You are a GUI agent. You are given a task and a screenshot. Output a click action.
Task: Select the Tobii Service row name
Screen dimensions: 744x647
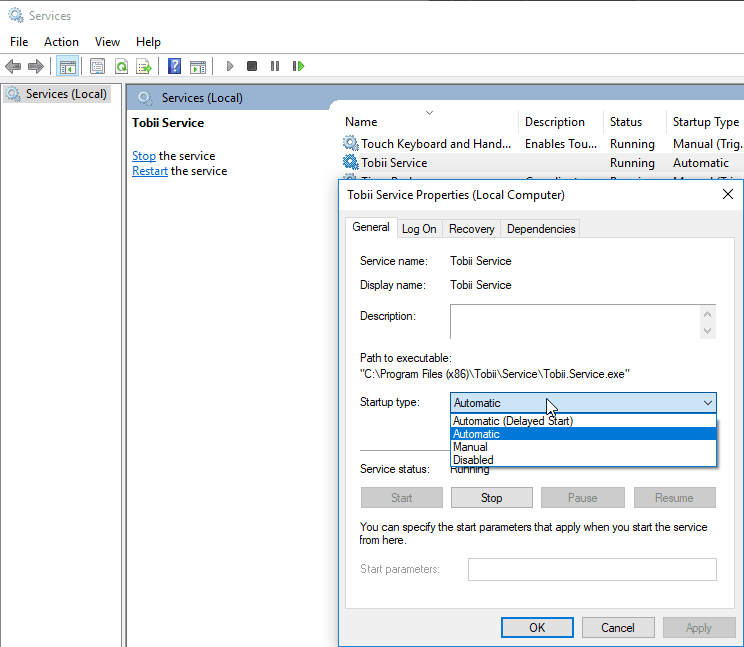click(x=394, y=163)
